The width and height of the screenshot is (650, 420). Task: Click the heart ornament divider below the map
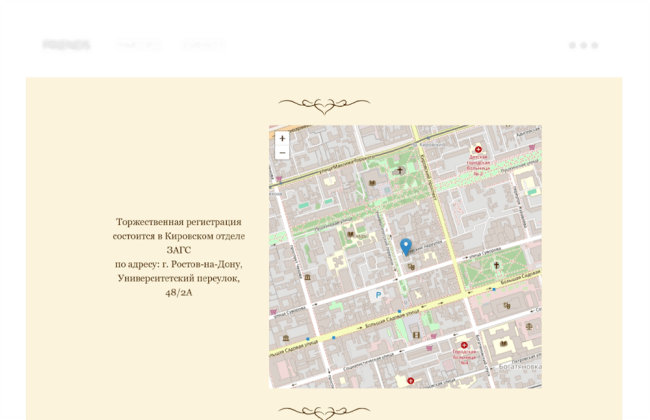pos(324,411)
